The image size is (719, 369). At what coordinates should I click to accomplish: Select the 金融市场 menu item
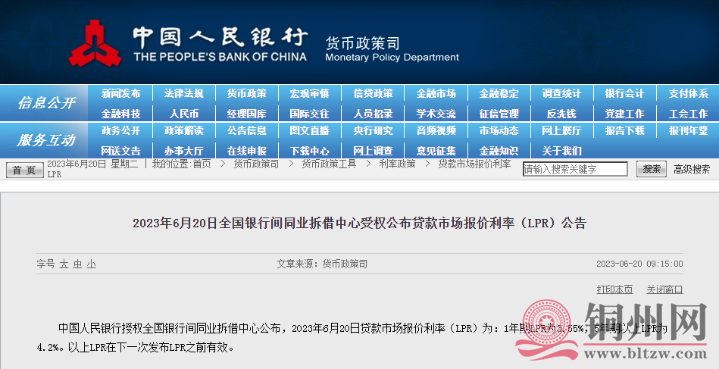[x=436, y=94]
